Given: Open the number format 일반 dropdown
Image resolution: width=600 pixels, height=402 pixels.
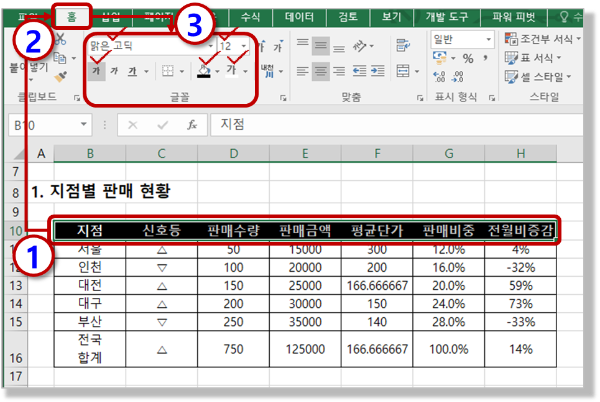Looking at the screenshot, I should tap(489, 39).
